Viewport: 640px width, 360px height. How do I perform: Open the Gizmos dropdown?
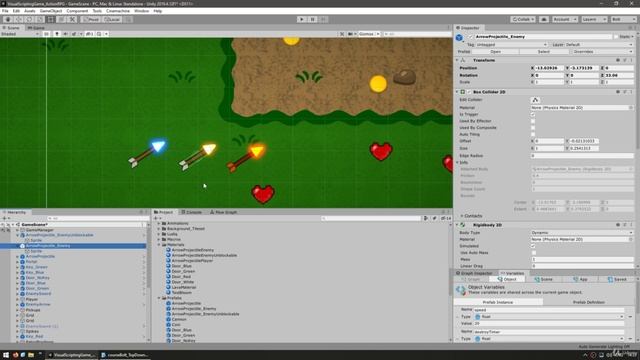[368, 34]
